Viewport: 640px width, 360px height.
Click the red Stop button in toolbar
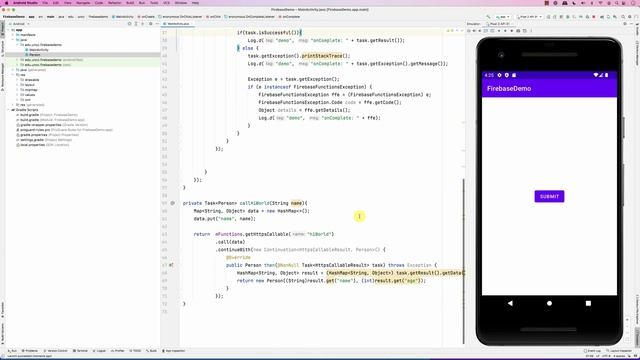(594, 17)
